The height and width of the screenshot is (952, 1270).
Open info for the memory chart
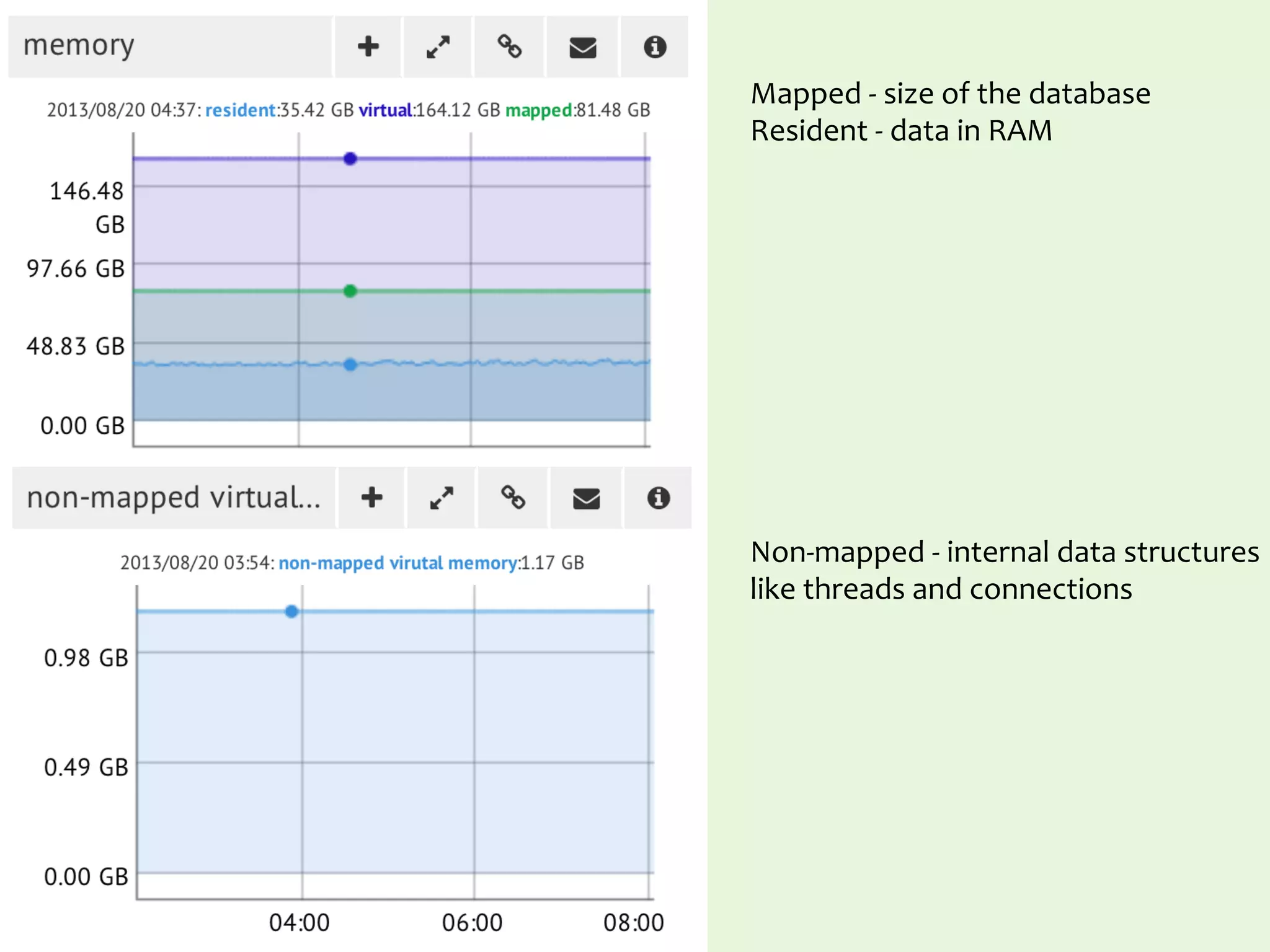click(655, 46)
